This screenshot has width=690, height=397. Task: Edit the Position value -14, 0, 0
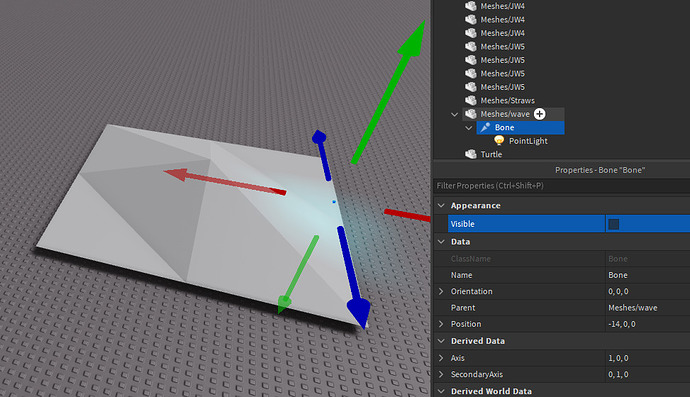[x=648, y=324]
